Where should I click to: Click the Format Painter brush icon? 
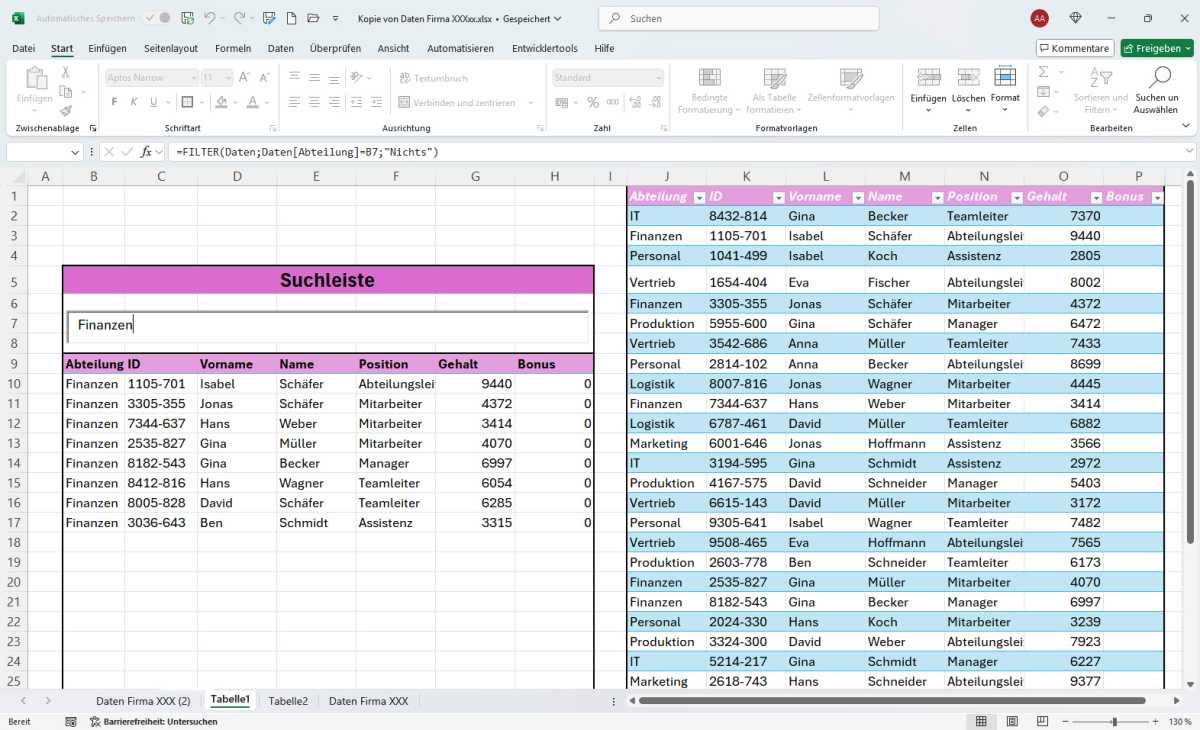click(66, 111)
